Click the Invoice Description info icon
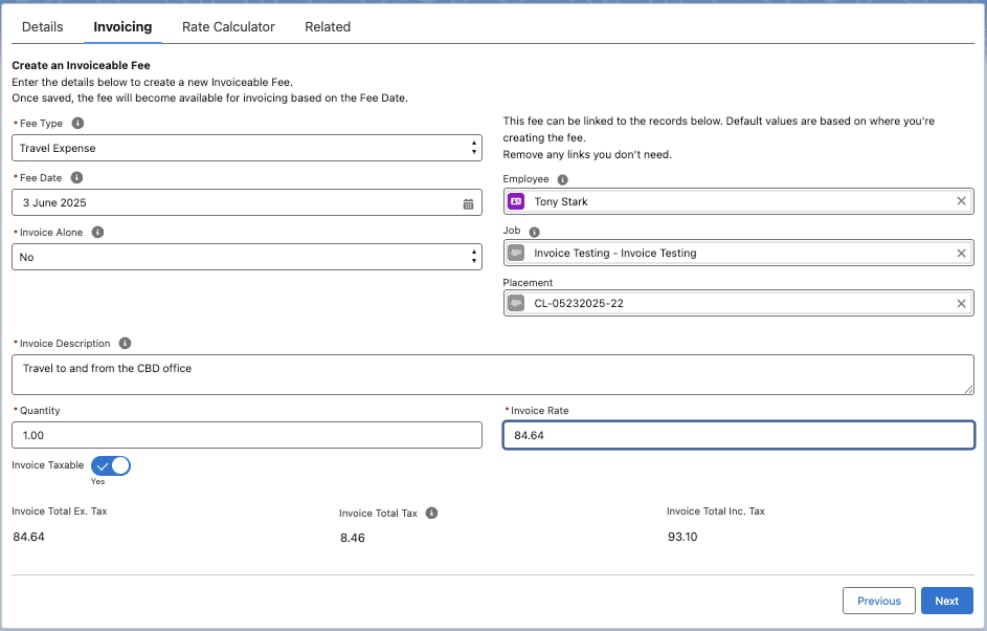987x631 pixels. (125, 343)
